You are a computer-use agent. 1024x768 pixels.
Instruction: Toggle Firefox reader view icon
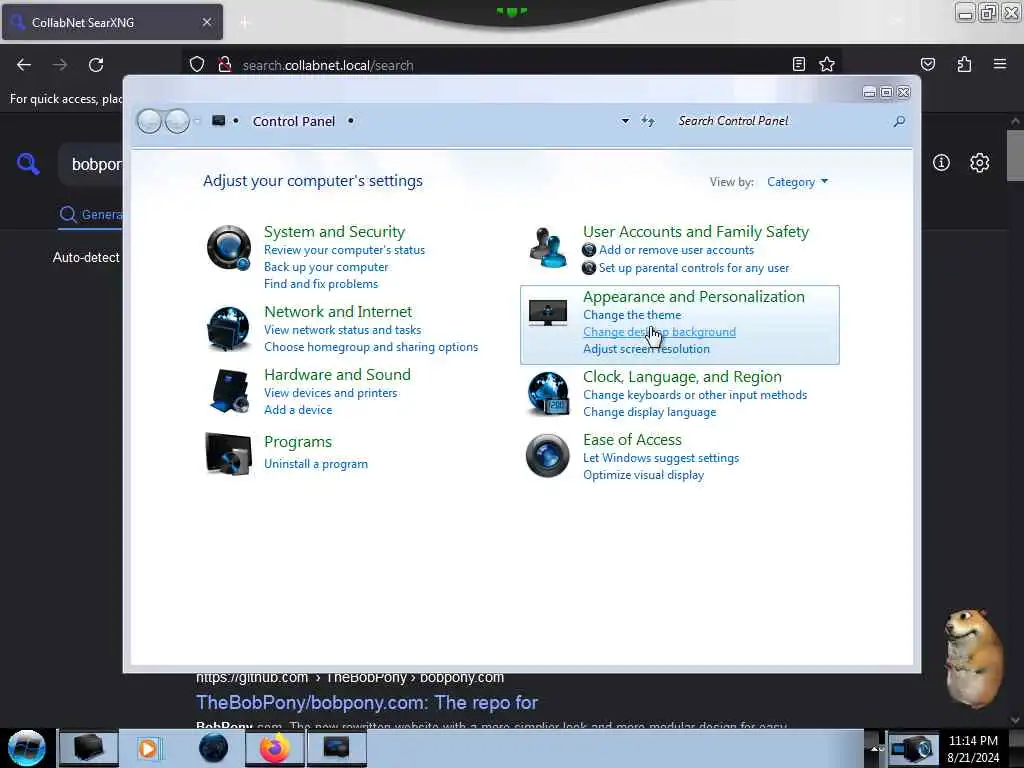pyautogui.click(x=798, y=64)
